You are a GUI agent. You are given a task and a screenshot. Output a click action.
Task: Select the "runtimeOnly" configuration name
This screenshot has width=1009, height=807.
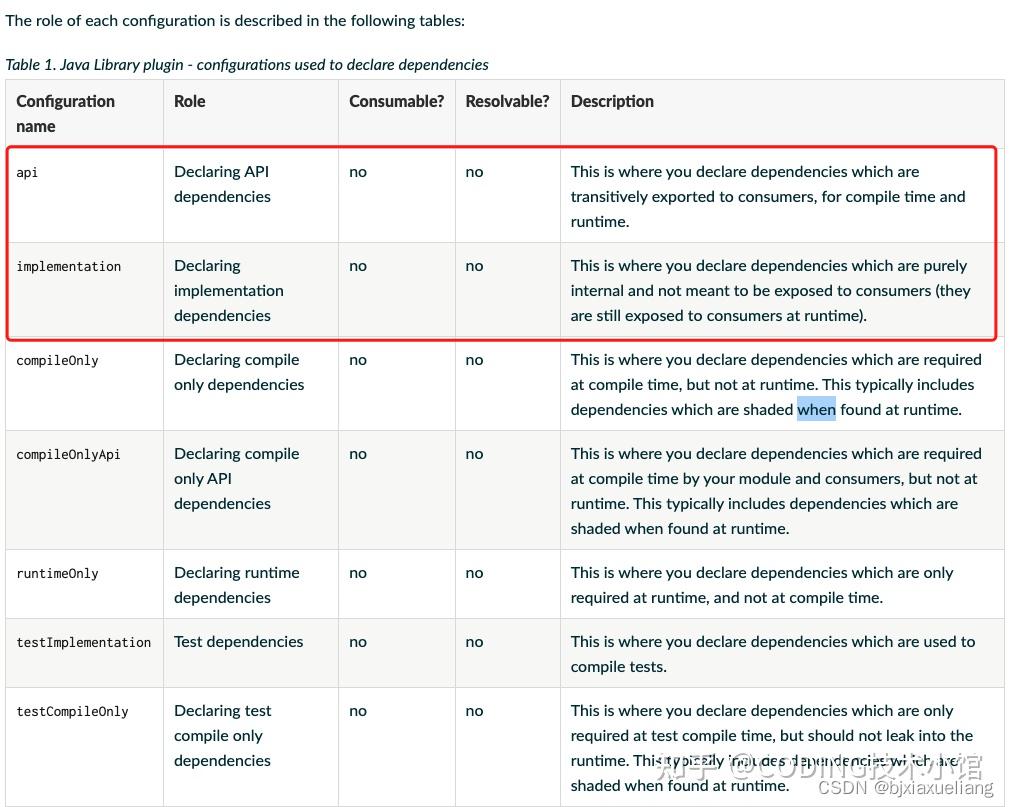57,573
